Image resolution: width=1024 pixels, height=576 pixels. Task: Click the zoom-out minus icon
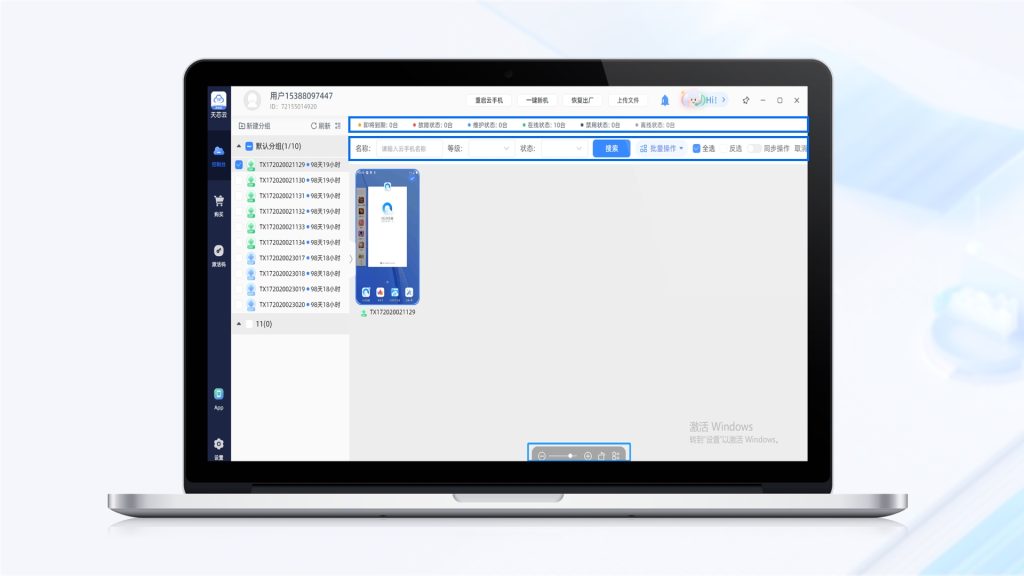[x=542, y=456]
